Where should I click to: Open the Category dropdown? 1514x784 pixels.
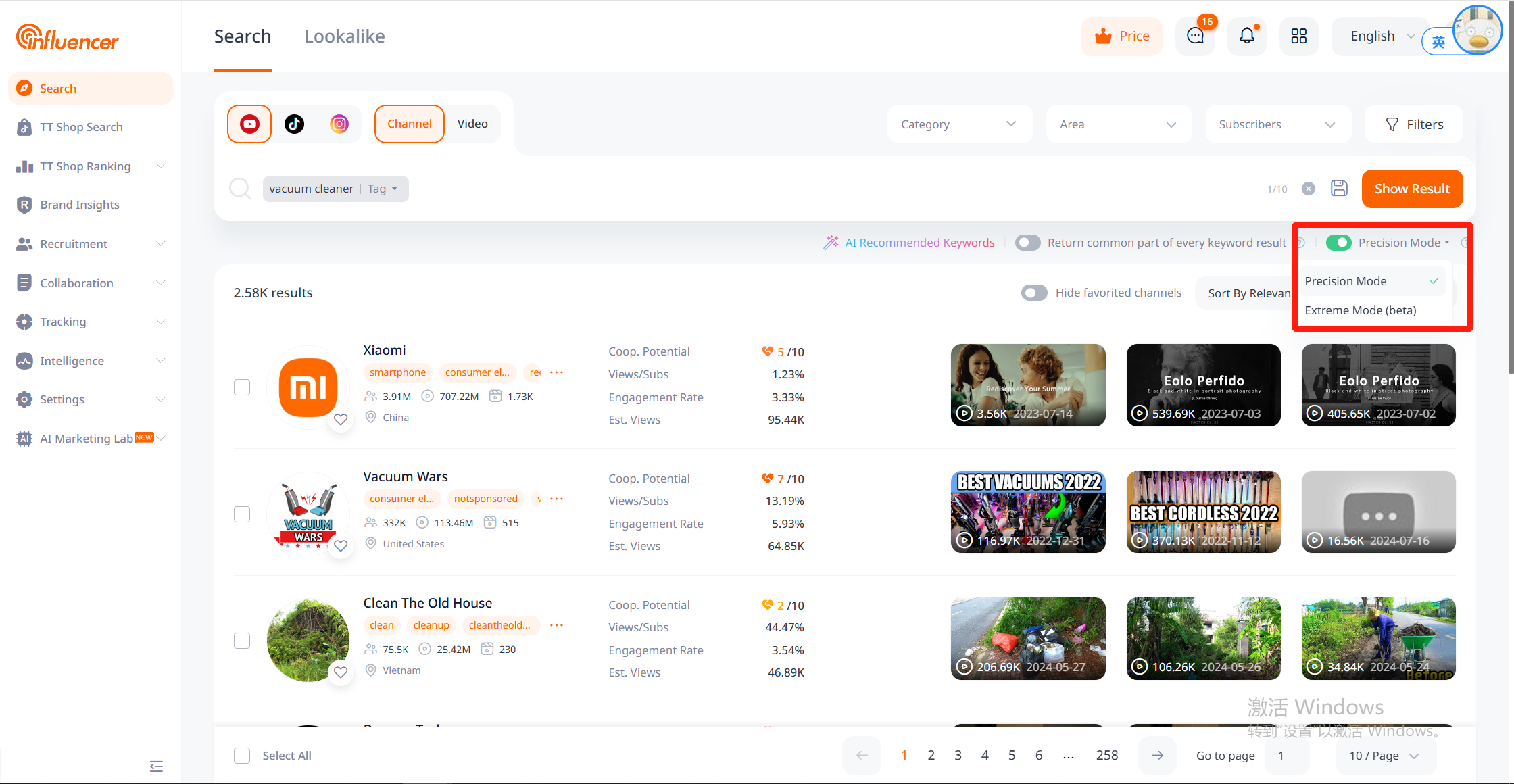[958, 124]
